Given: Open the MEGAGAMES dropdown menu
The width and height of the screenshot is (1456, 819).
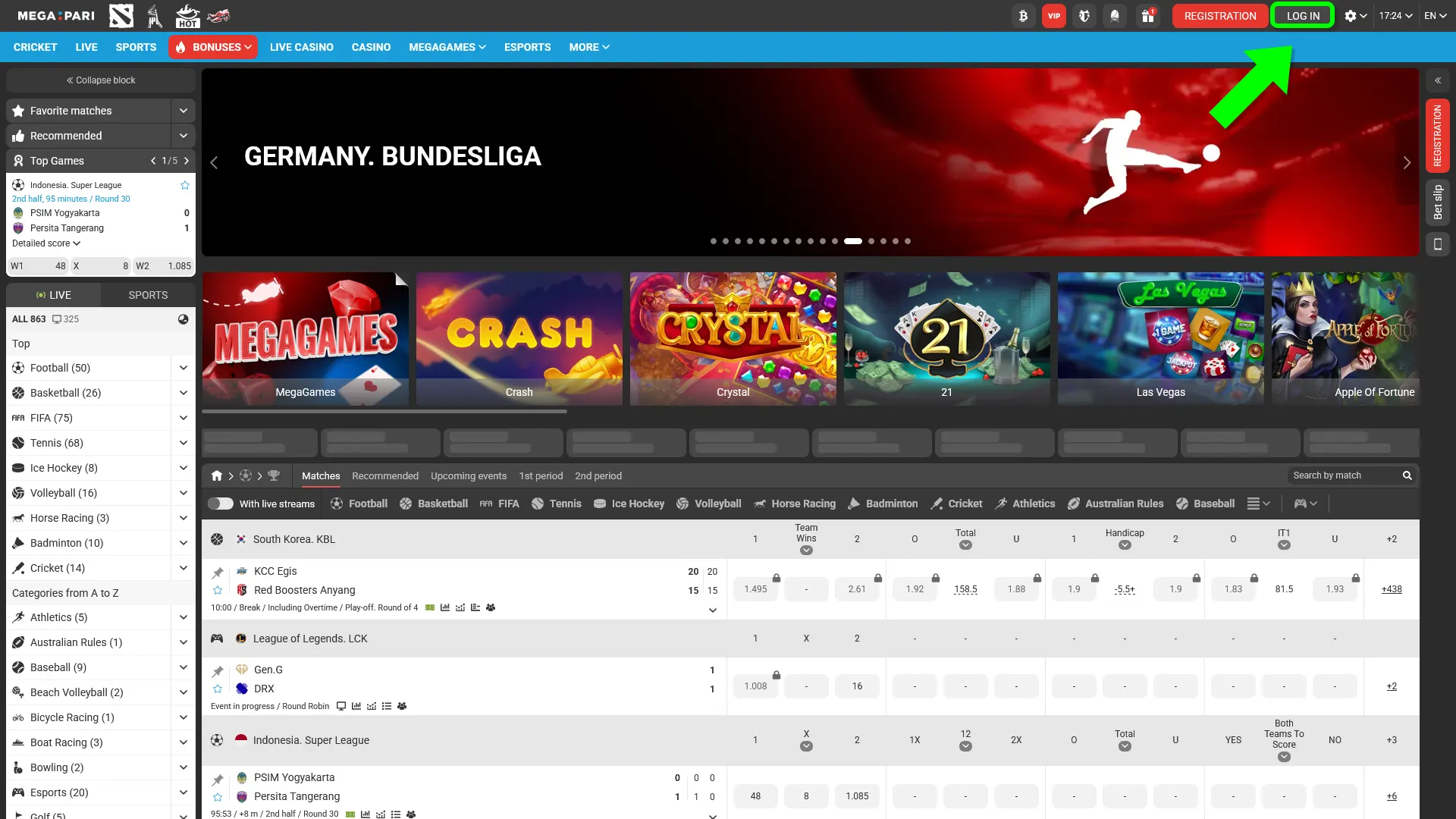Looking at the screenshot, I should [447, 47].
